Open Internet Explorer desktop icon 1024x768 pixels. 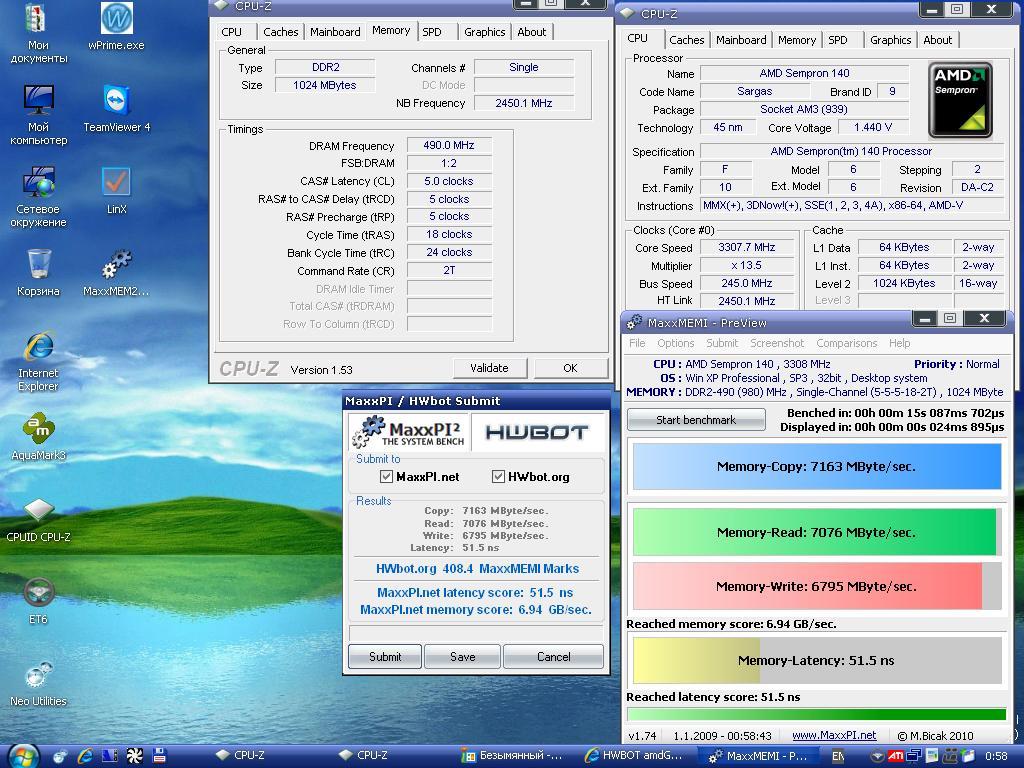38,361
